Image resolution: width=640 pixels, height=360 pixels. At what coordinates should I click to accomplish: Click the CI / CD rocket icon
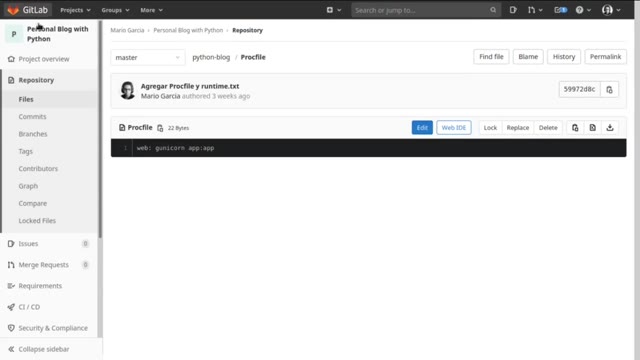[11, 307]
